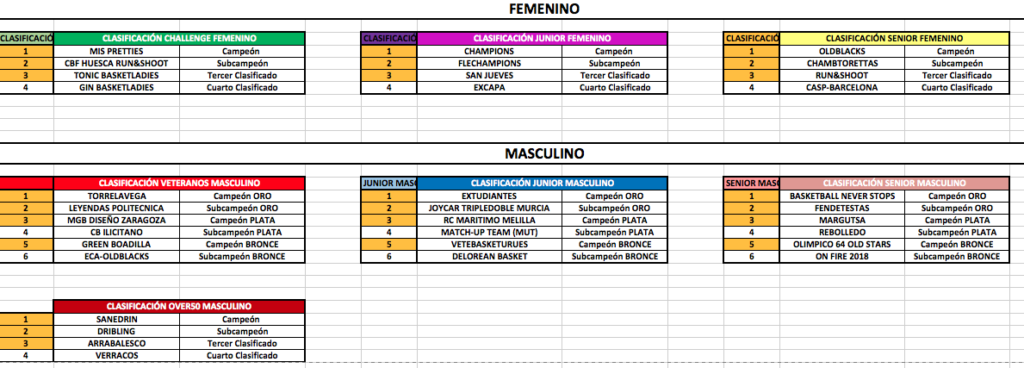The image size is (1024, 368).
Task: Select the Cuarto Clasificado cell beside VERRACOS
Action: pos(242,356)
